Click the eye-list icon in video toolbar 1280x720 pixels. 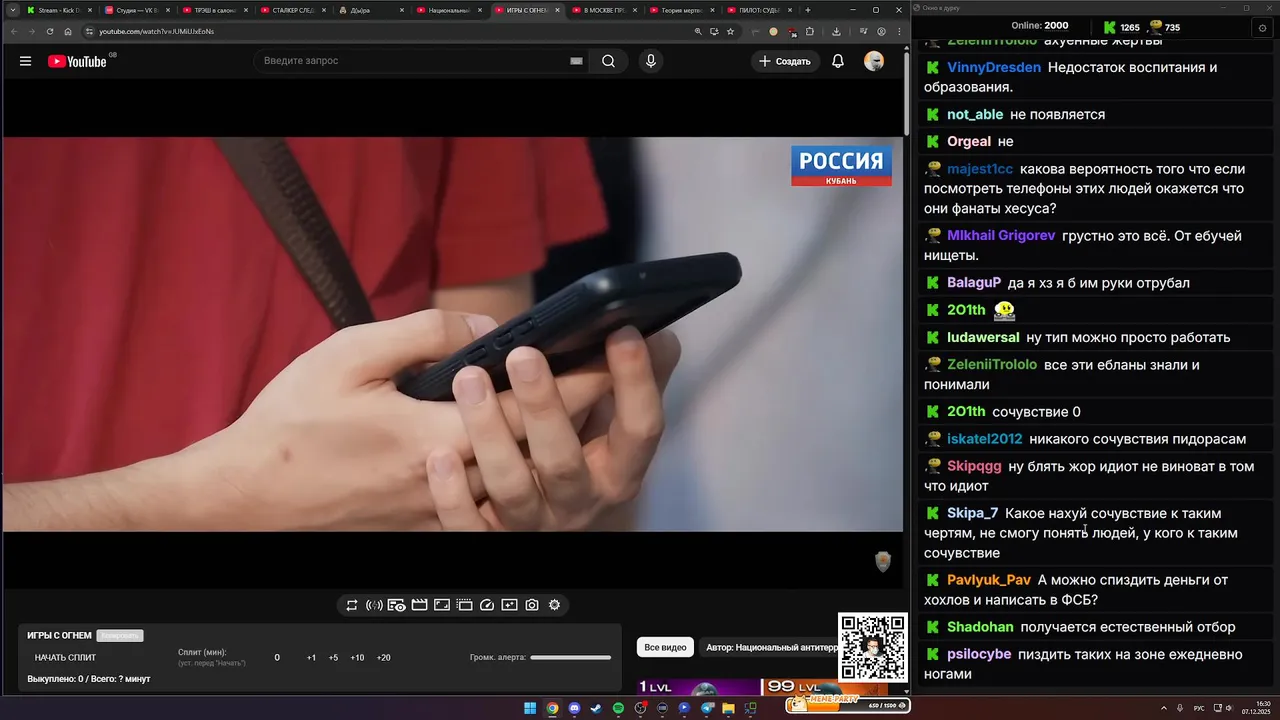point(397,605)
